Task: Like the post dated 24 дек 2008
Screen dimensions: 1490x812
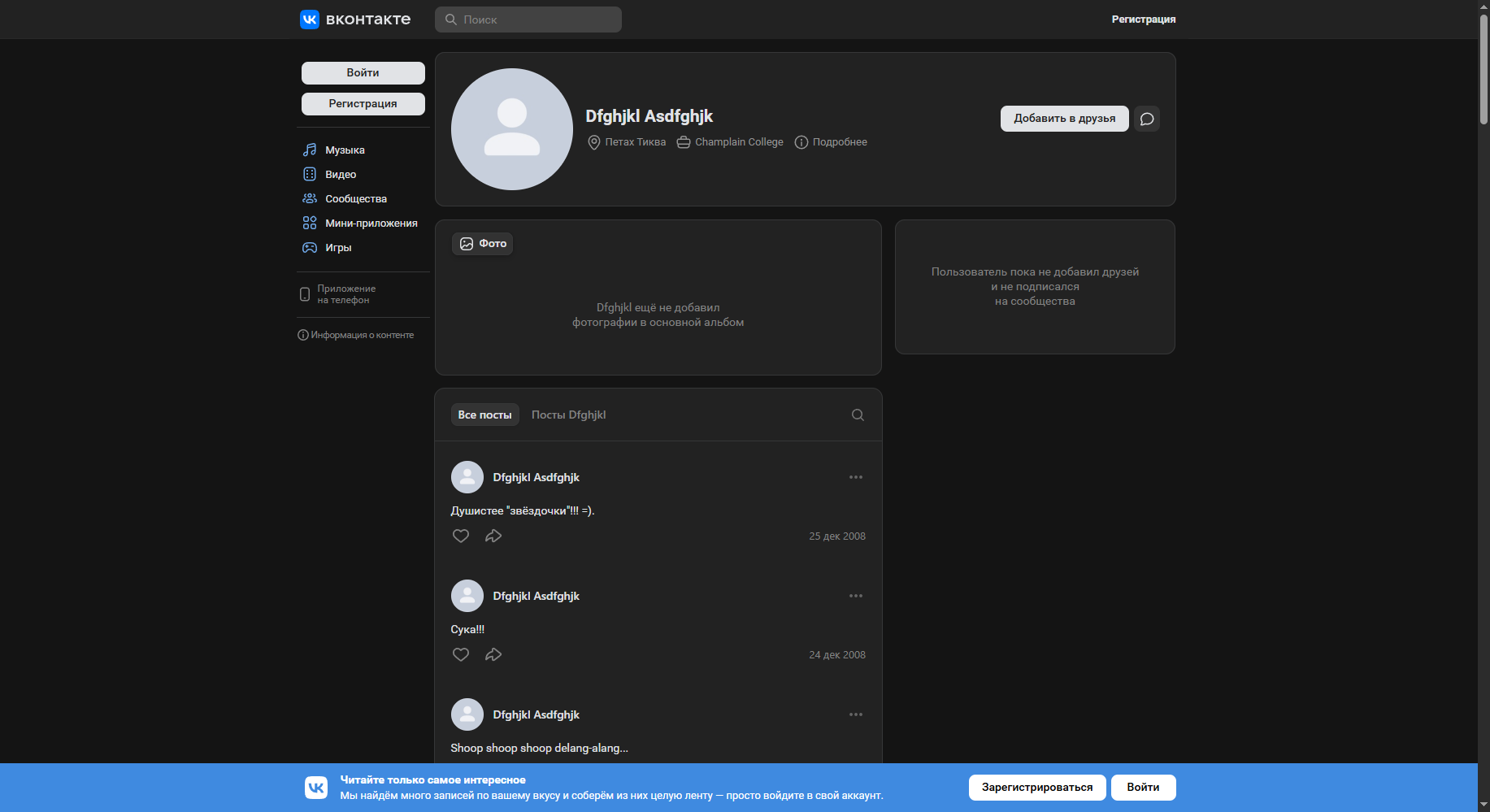Action: coord(461,655)
